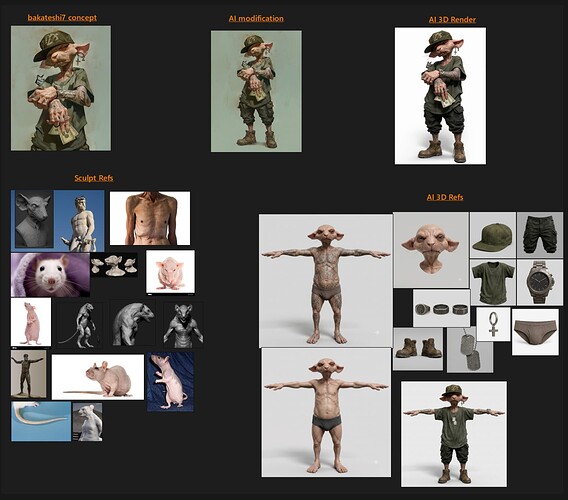Select the original bakateshi7 concept painting
This screenshot has height=500, width=568.
tap(61, 88)
